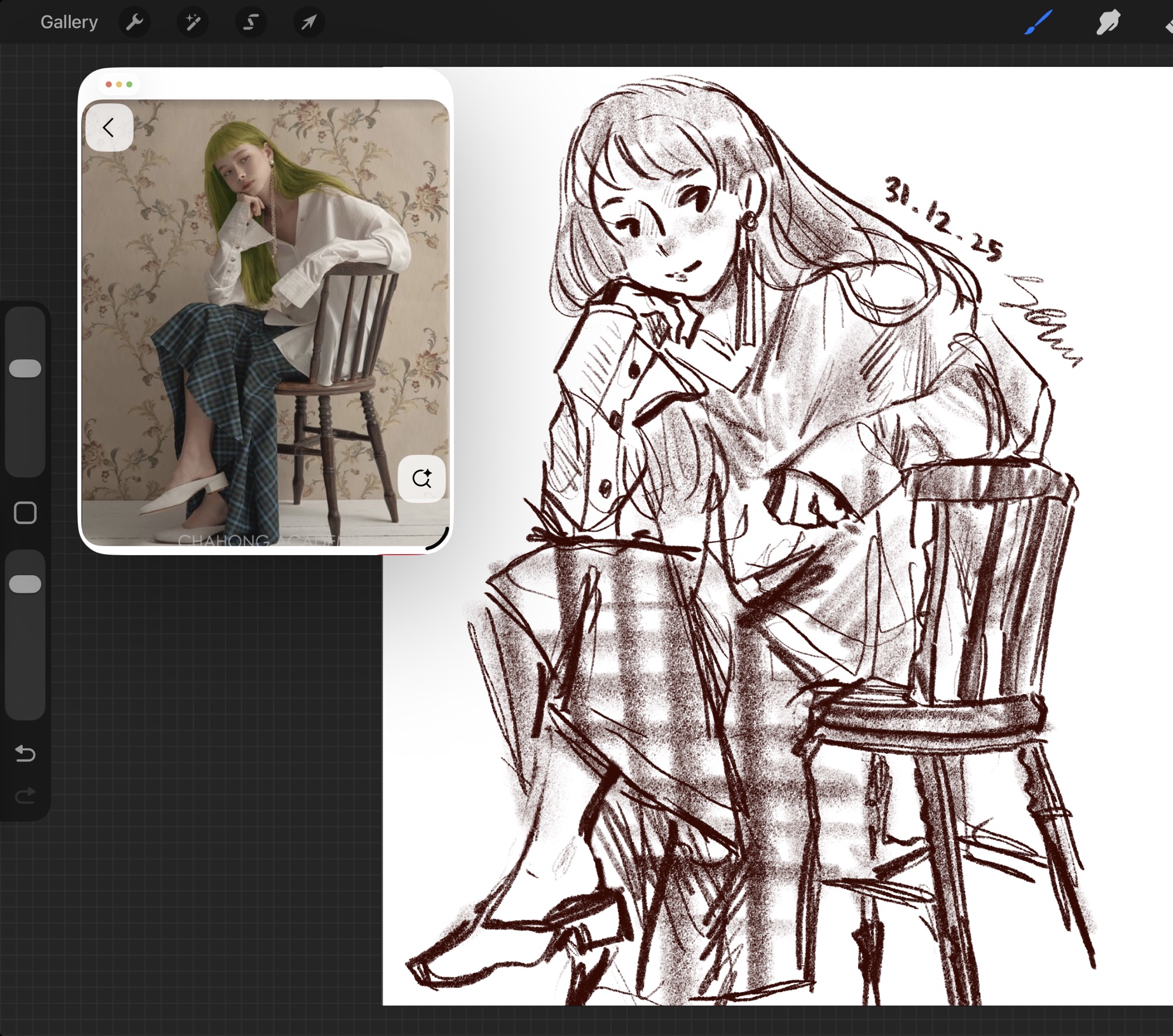Go back using the chevron on reference image
This screenshot has height=1036, width=1173.
coord(109,127)
